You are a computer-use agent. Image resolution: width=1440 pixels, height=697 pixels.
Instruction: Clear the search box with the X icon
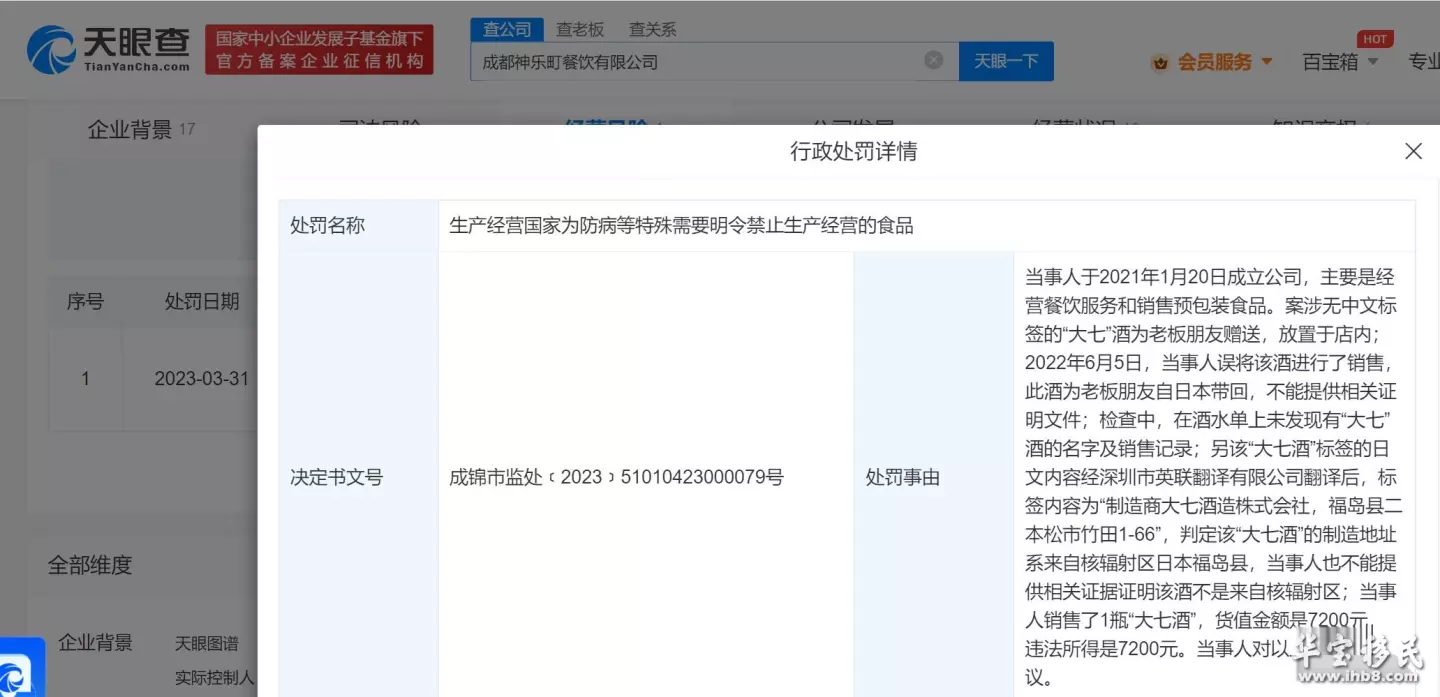point(933,61)
